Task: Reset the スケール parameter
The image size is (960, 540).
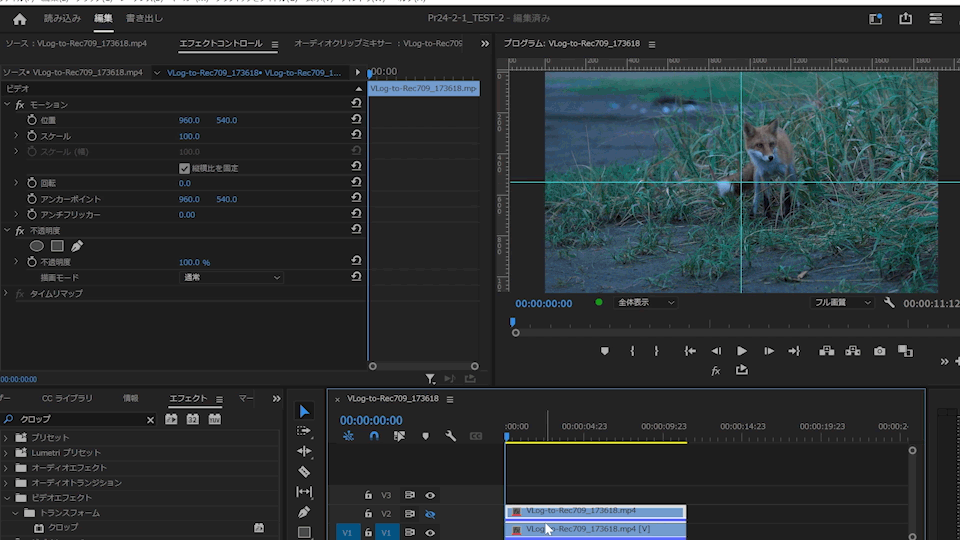Action: [356, 136]
